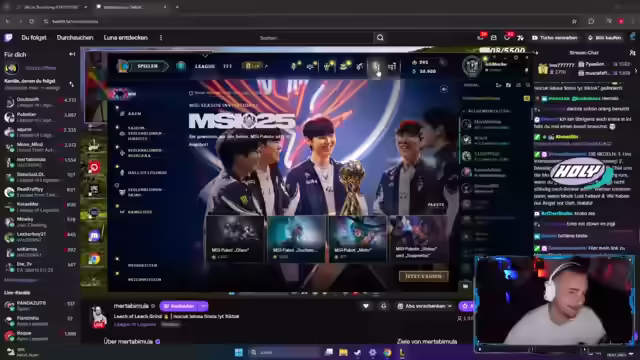Open the Twitch notifications inbox icon
Viewport: 640px width, 360px height.
pyautogui.click(x=494, y=38)
